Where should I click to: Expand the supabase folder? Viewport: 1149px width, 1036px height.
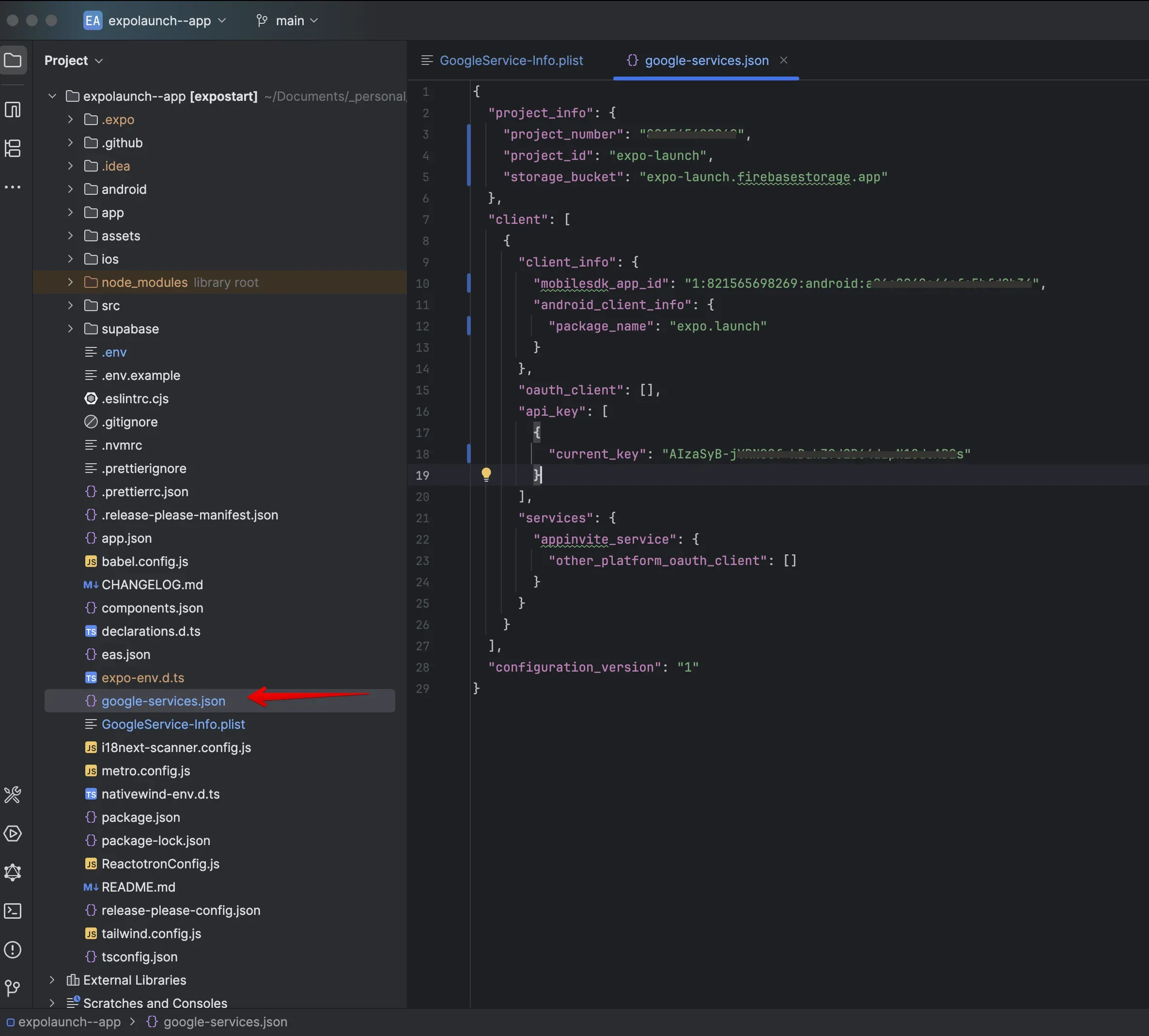[x=70, y=329]
